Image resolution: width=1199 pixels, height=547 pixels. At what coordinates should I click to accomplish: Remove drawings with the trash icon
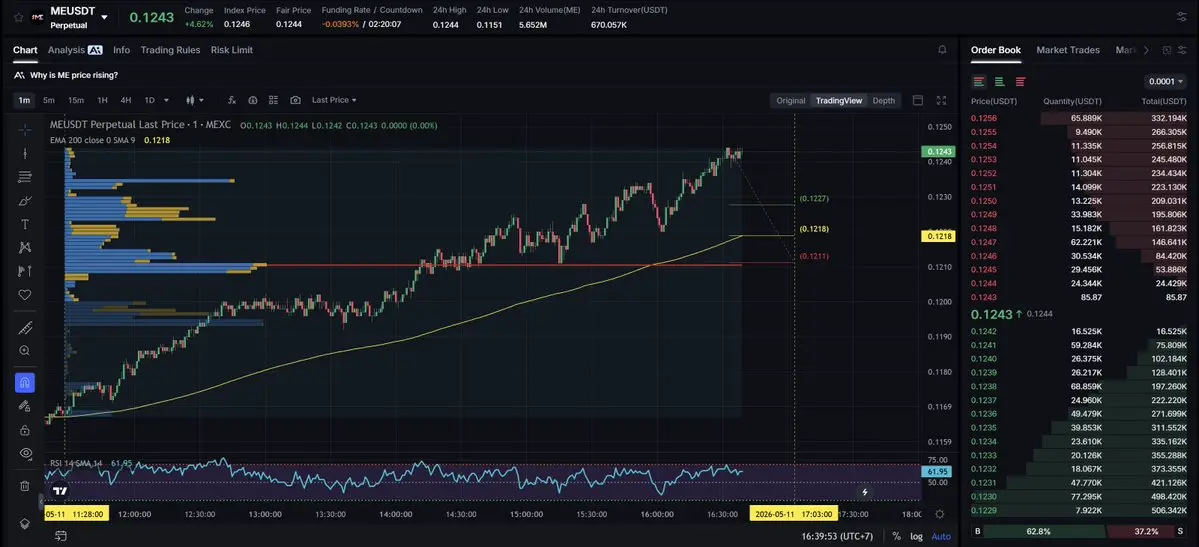[24, 486]
